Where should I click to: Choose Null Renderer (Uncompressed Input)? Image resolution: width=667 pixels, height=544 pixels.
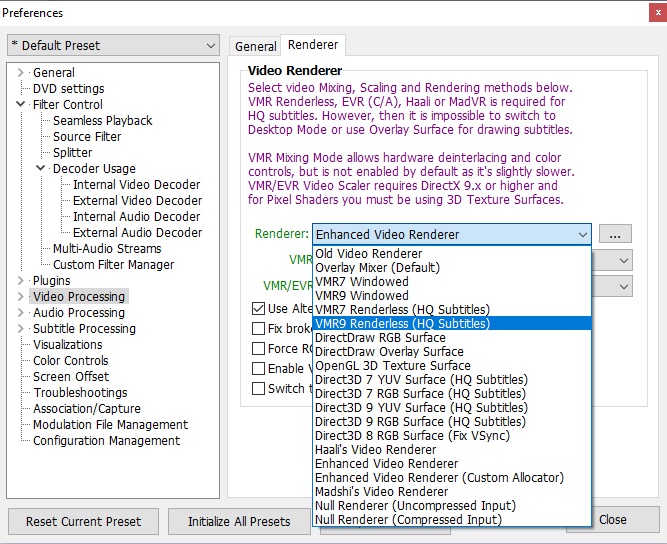pyautogui.click(x=452, y=506)
